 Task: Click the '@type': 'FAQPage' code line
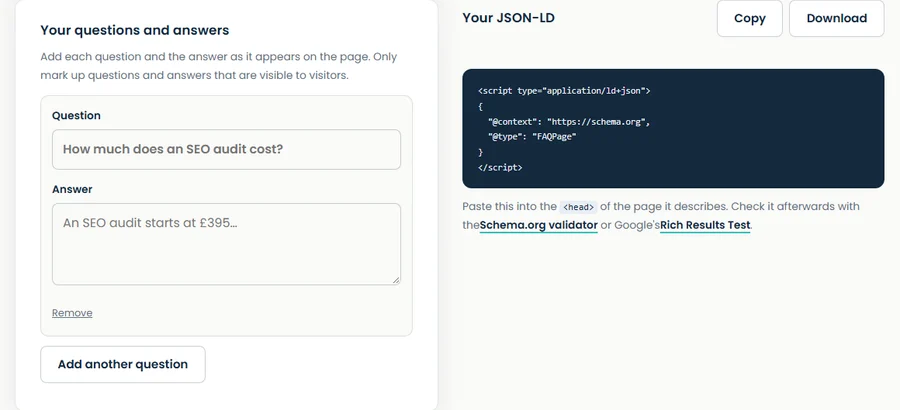pos(532,137)
